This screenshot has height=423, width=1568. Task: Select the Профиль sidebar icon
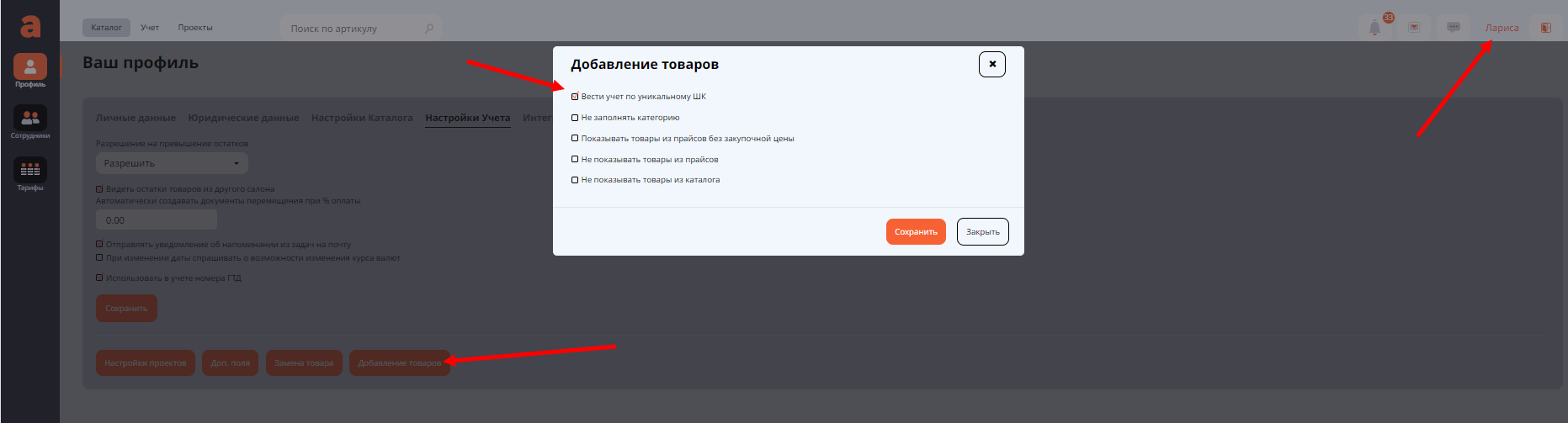[30, 67]
